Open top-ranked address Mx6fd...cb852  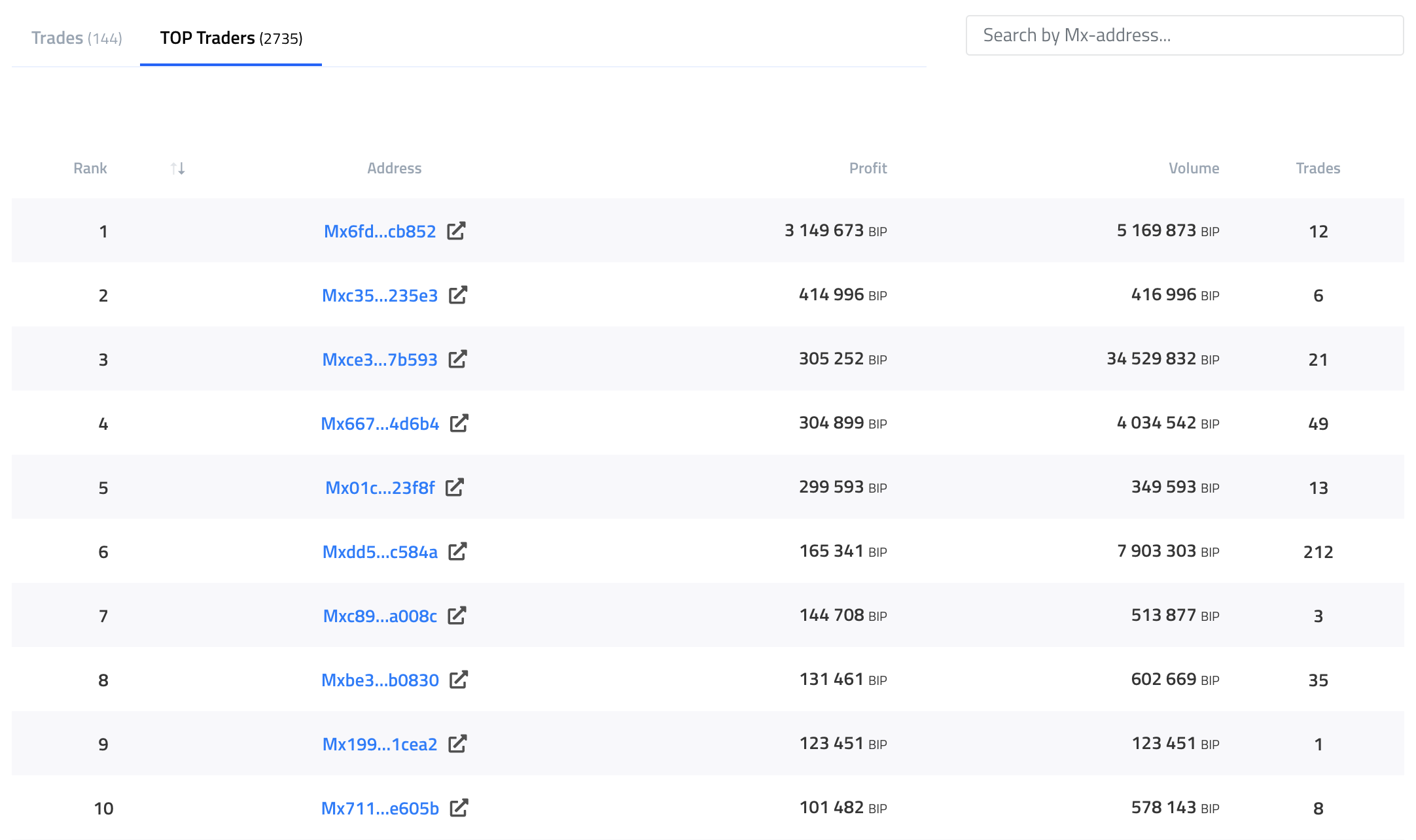pyautogui.click(x=380, y=232)
